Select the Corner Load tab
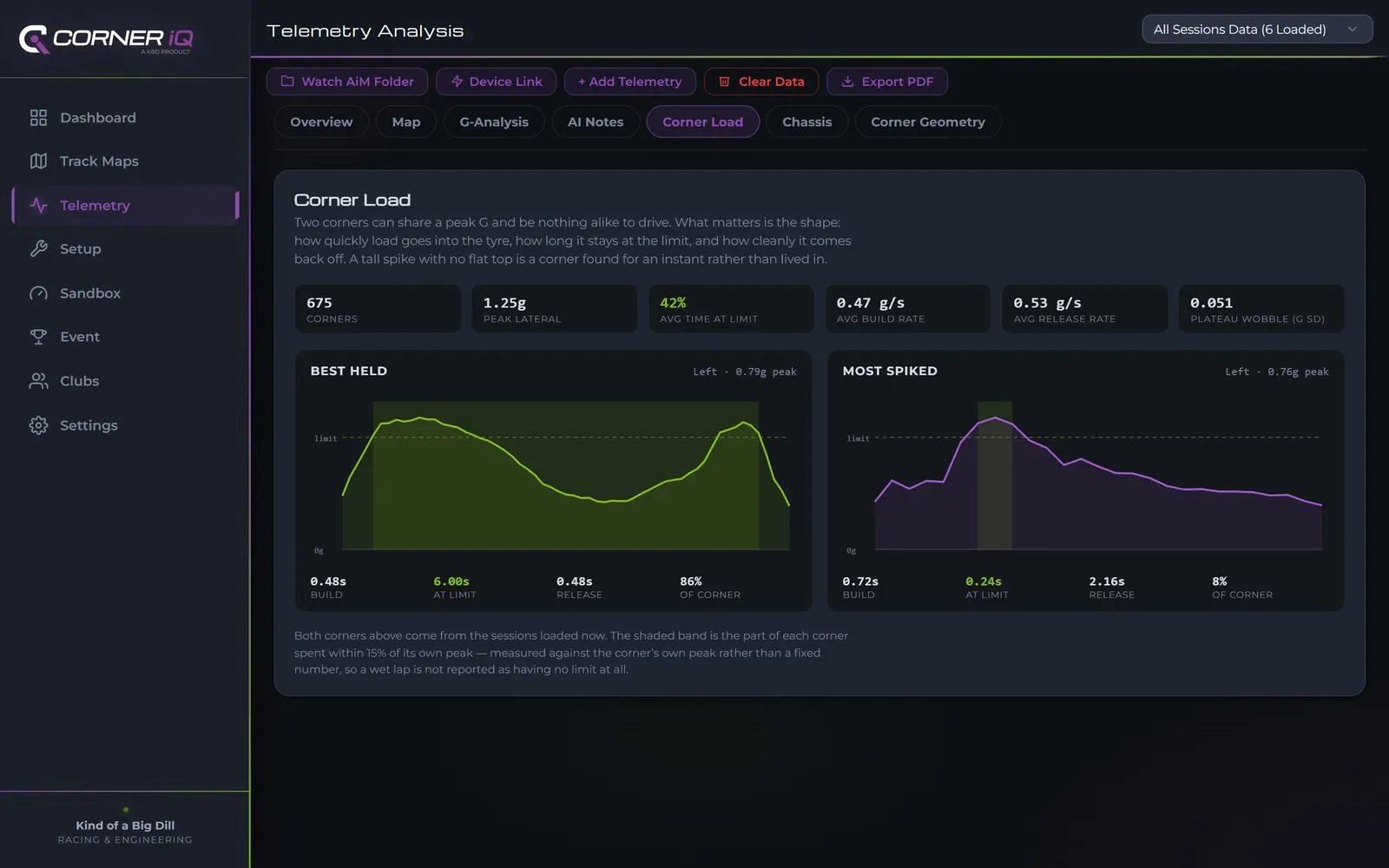1389x868 pixels. 702,122
